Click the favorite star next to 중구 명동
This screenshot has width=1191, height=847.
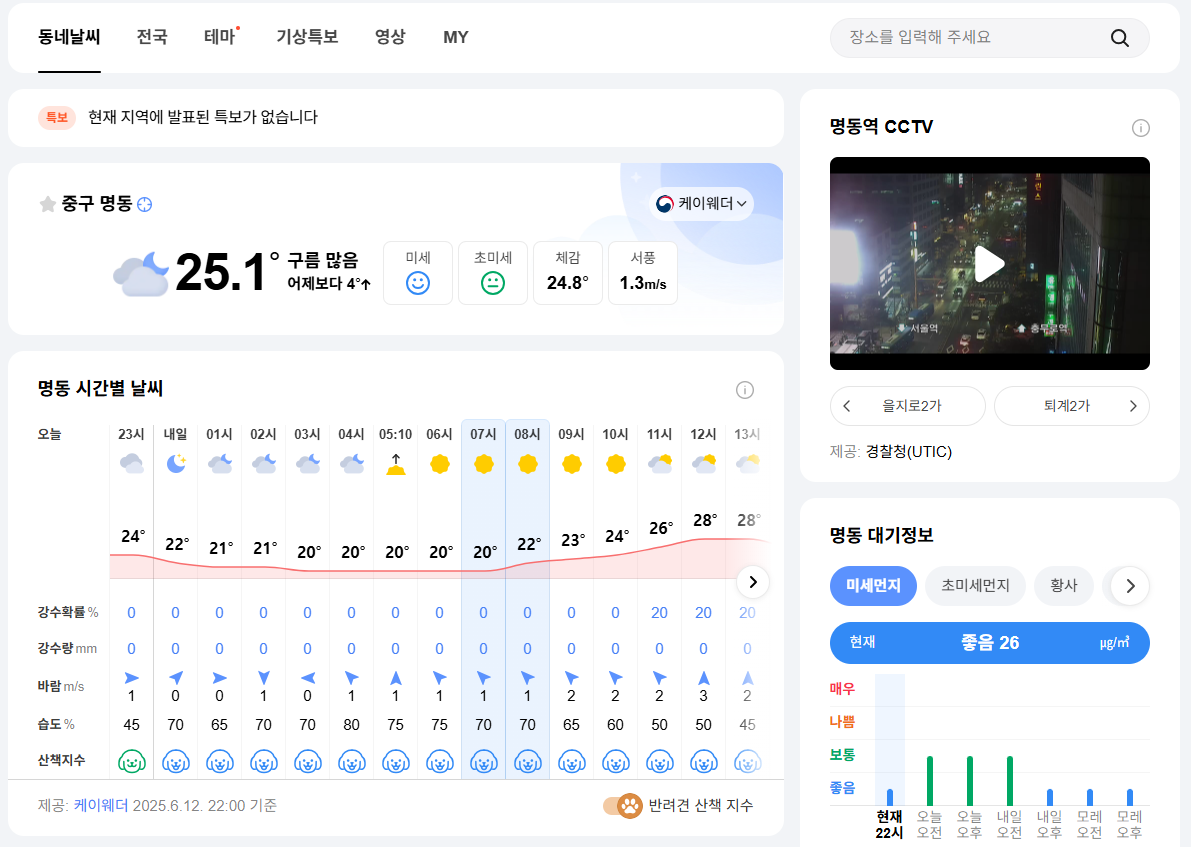click(47, 204)
